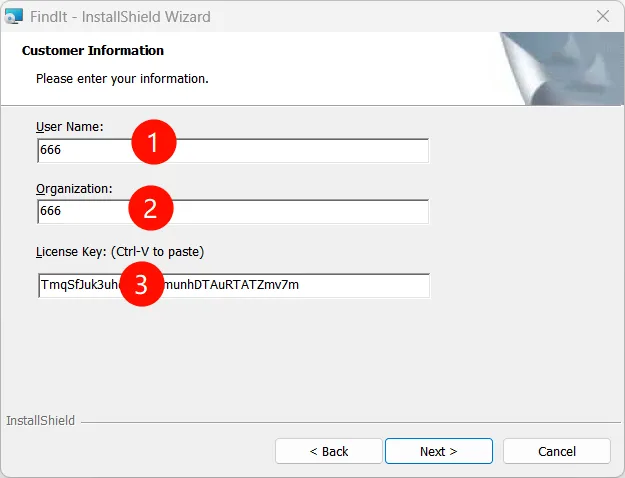625x478 pixels.
Task: Click the 'FindIt - InstallShield Wizard' title text
Action: tap(120, 17)
